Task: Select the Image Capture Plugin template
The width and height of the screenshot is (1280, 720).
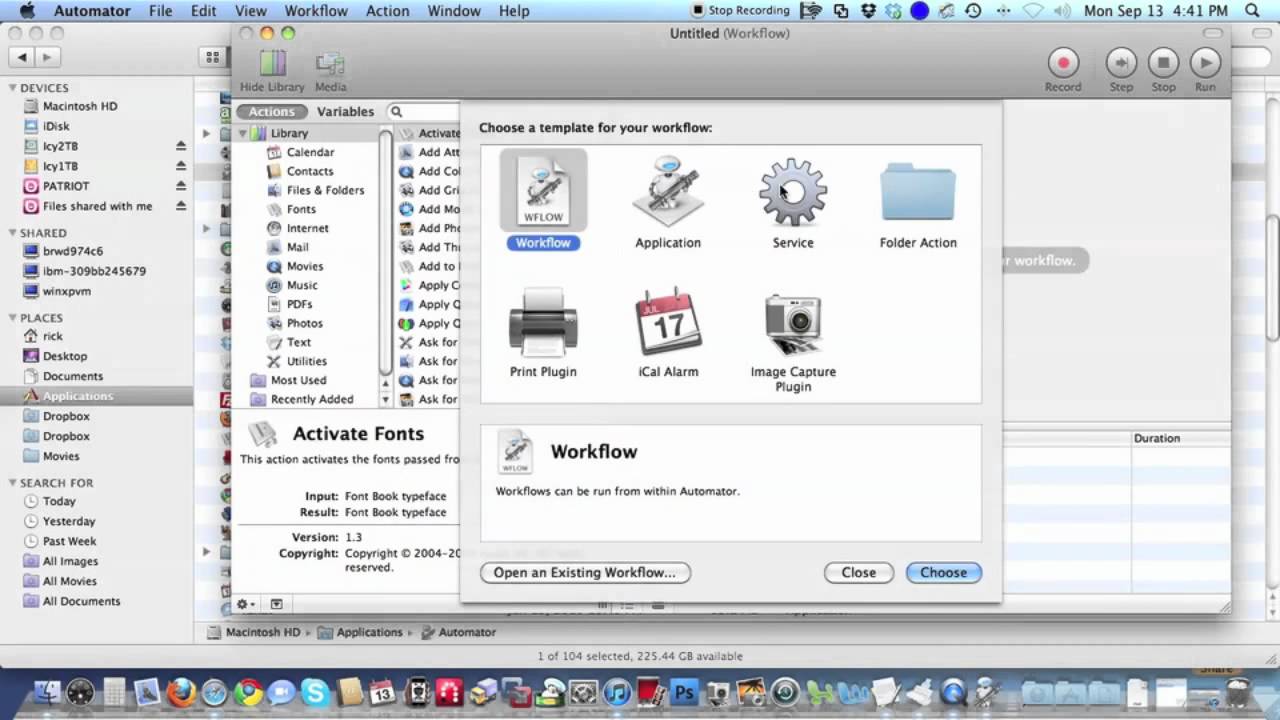Action: (793, 324)
